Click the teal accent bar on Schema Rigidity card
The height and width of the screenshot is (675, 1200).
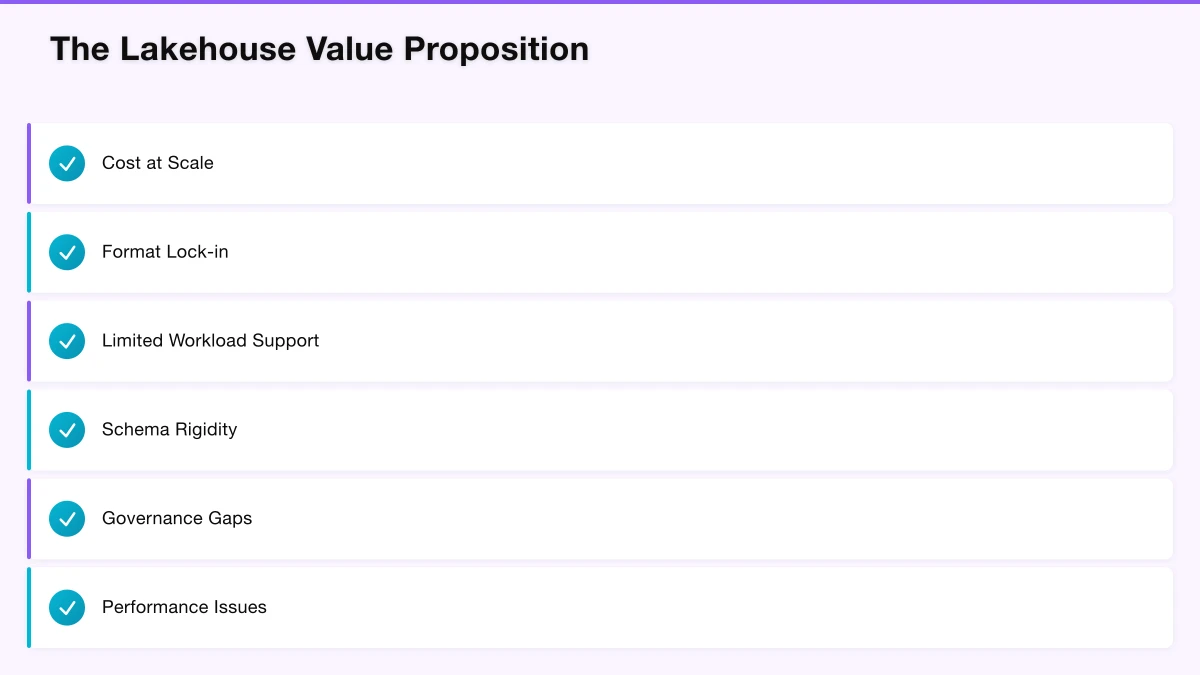(x=29, y=430)
